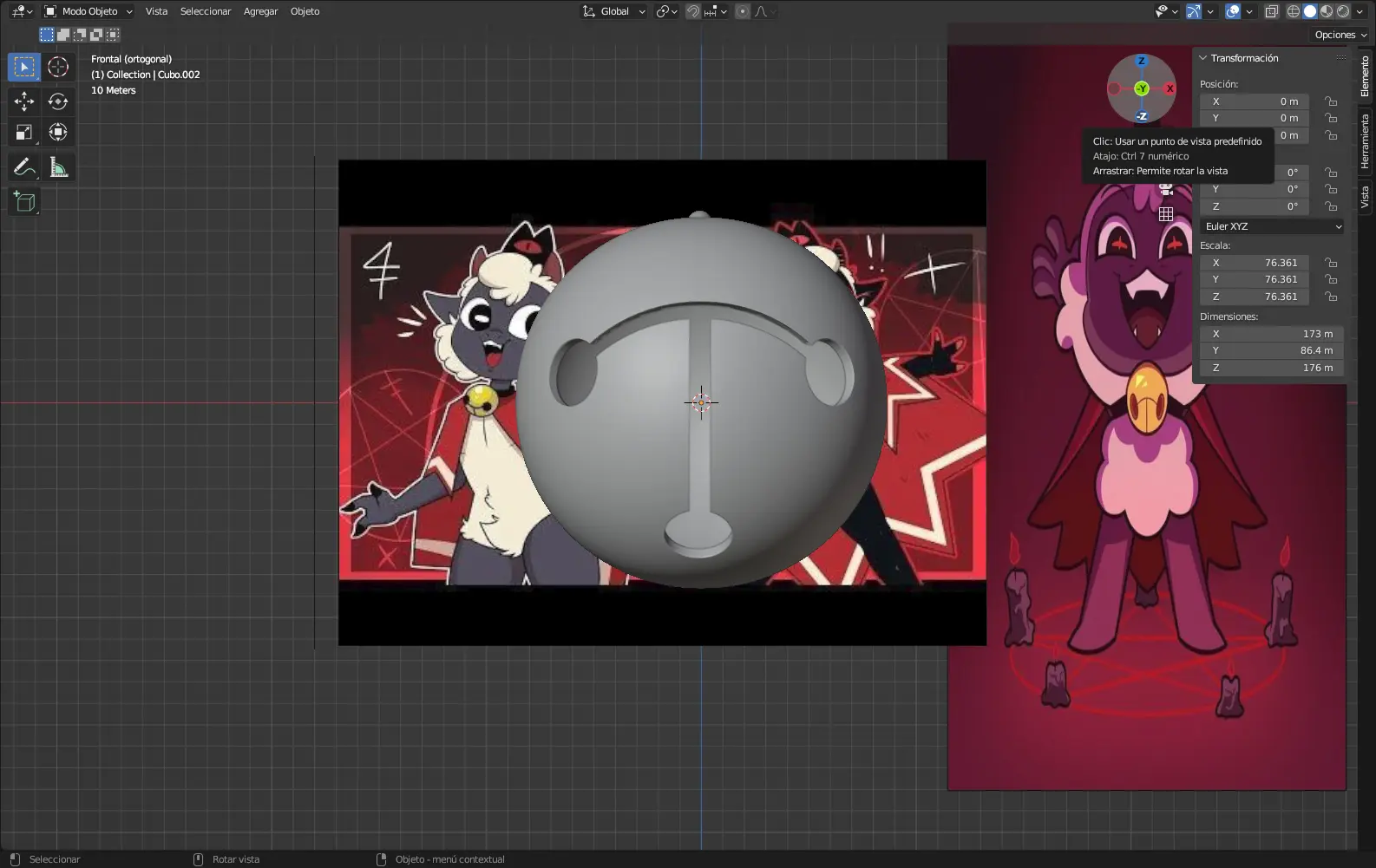Switch to material preview shading

point(1327,11)
